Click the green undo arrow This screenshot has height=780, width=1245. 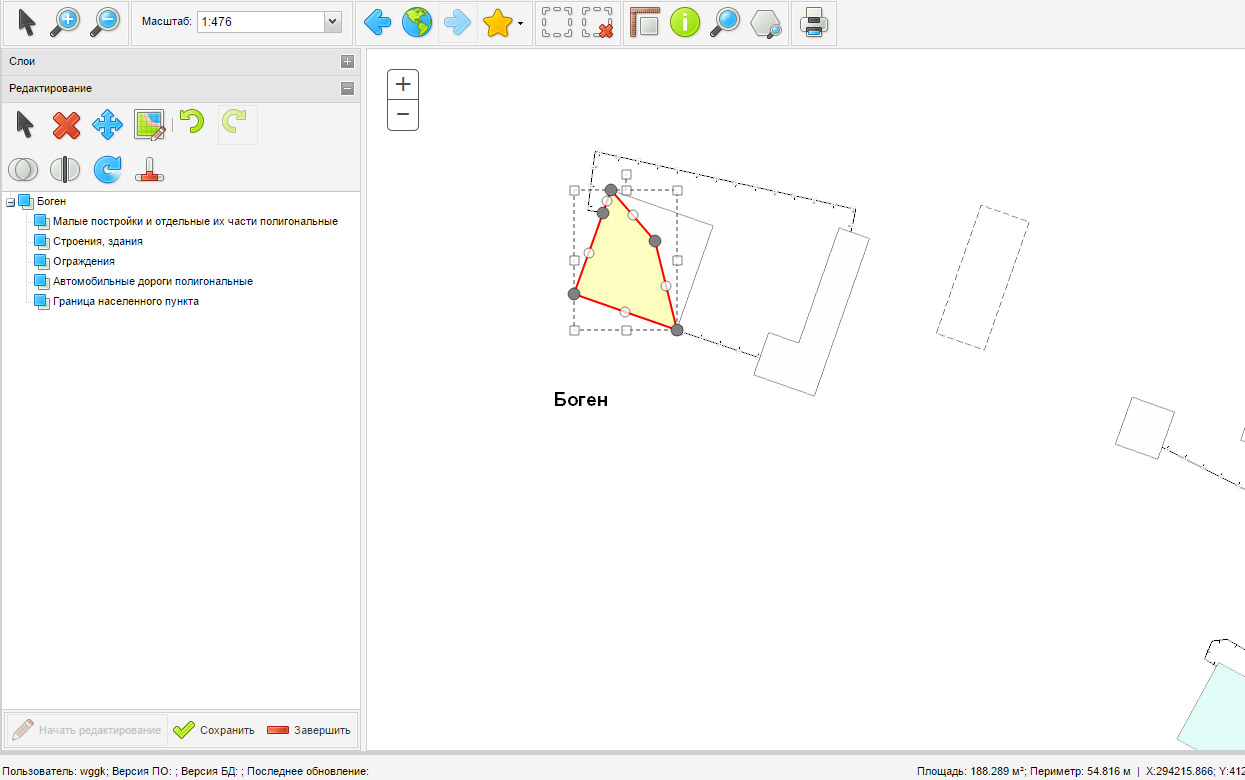tap(190, 123)
